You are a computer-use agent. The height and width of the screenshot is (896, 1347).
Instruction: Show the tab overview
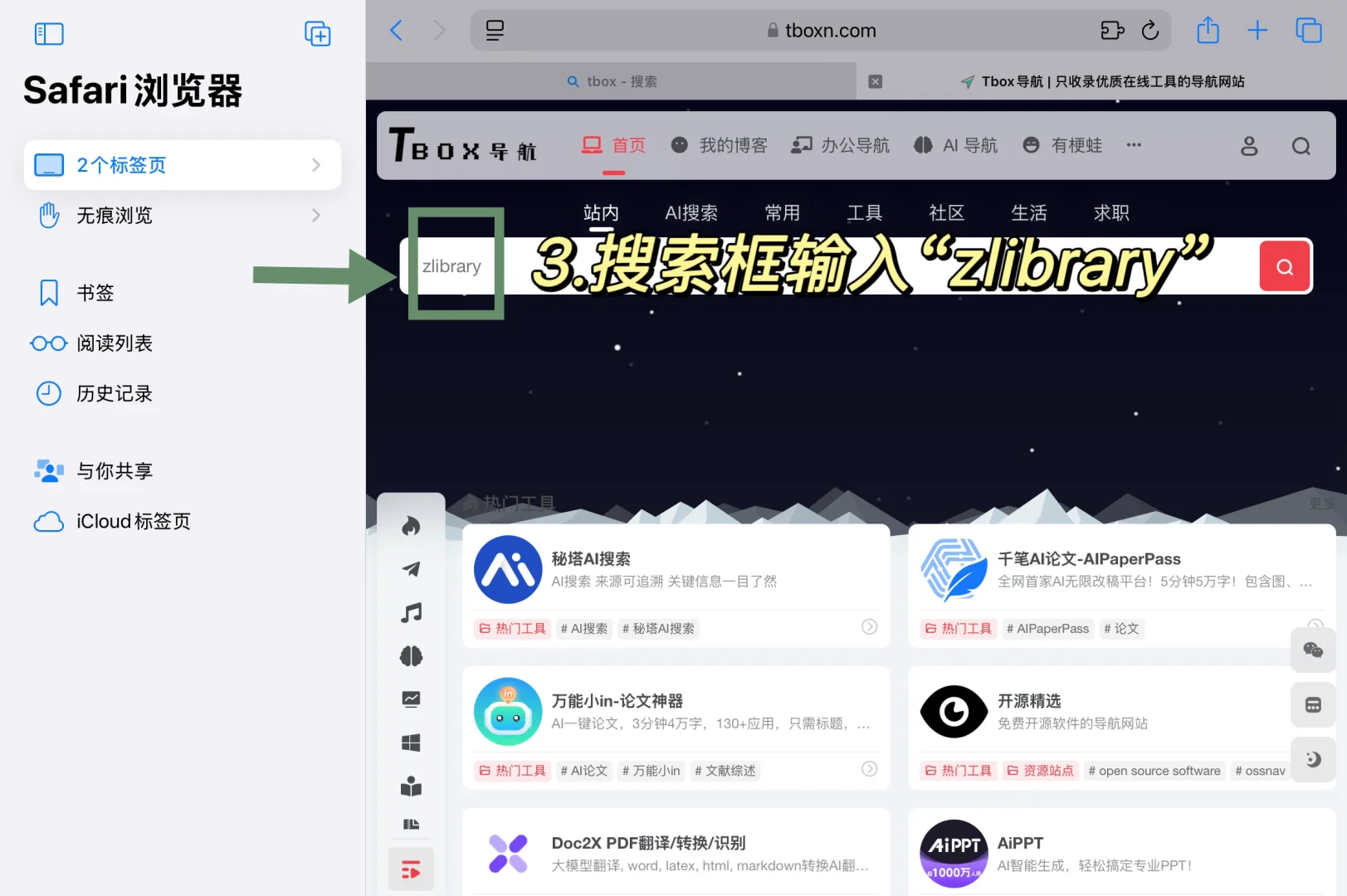point(1309,31)
